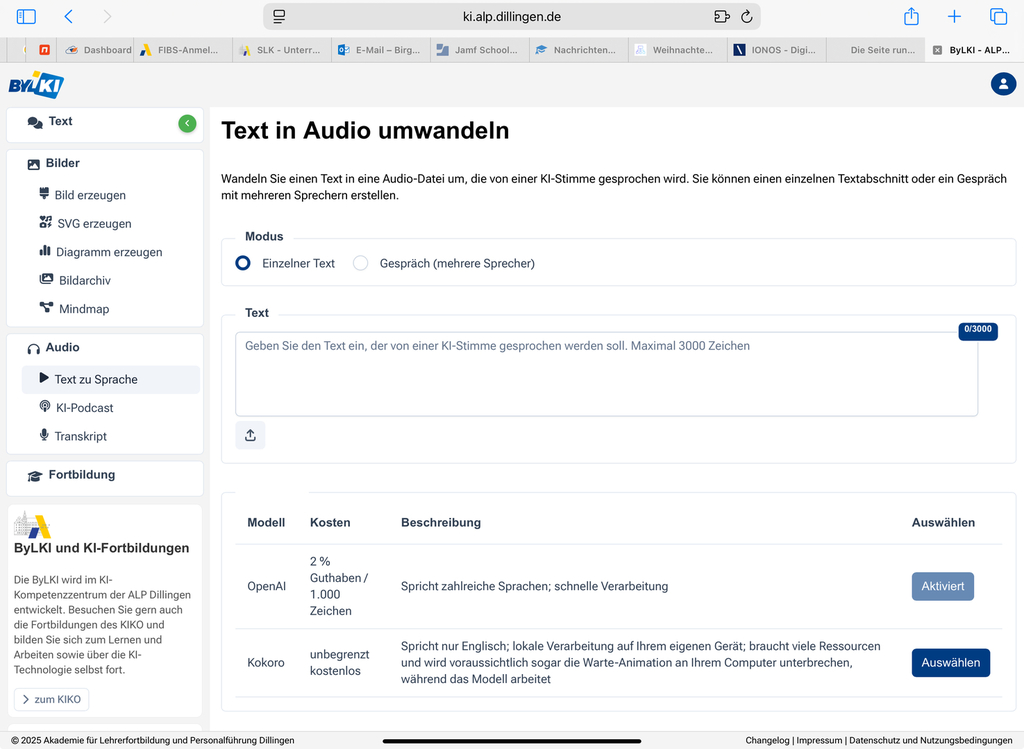Open the tab overview icon
The height and width of the screenshot is (749, 1024).
(x=998, y=17)
